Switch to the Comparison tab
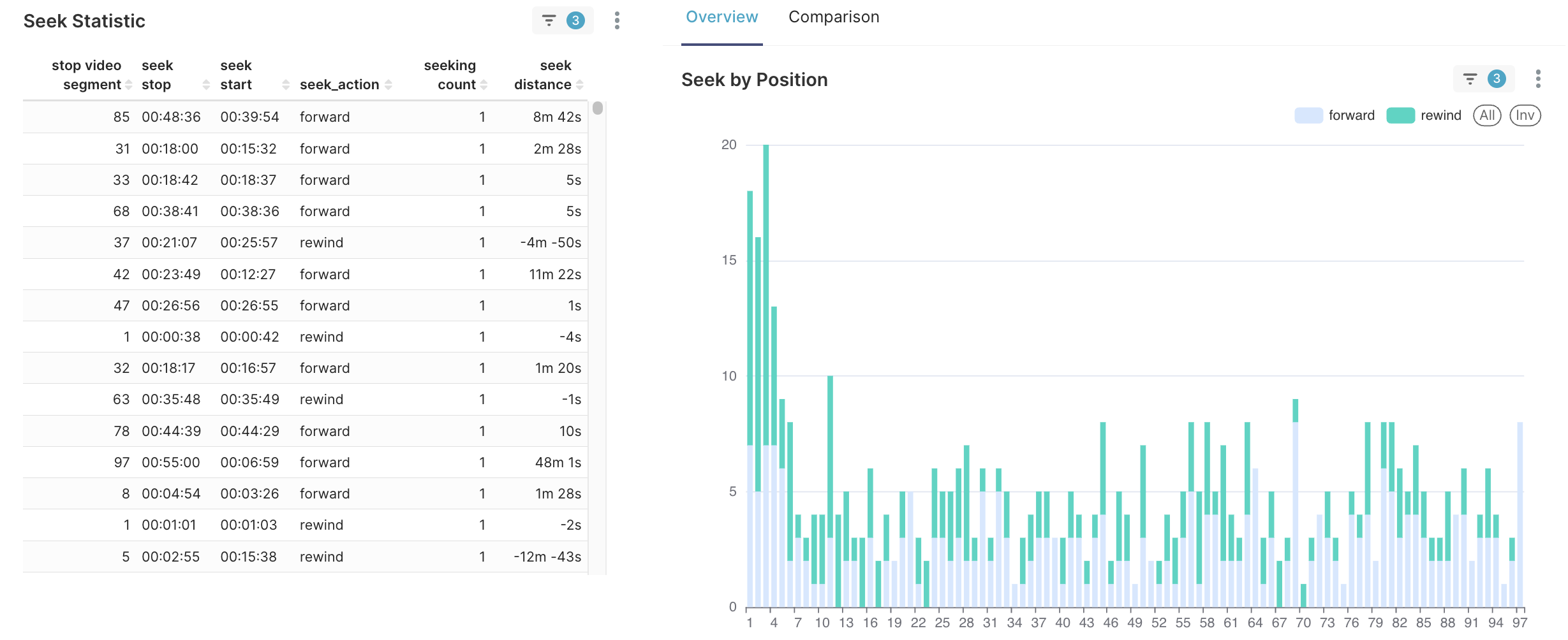The width and height of the screenshot is (1568, 640). (834, 17)
